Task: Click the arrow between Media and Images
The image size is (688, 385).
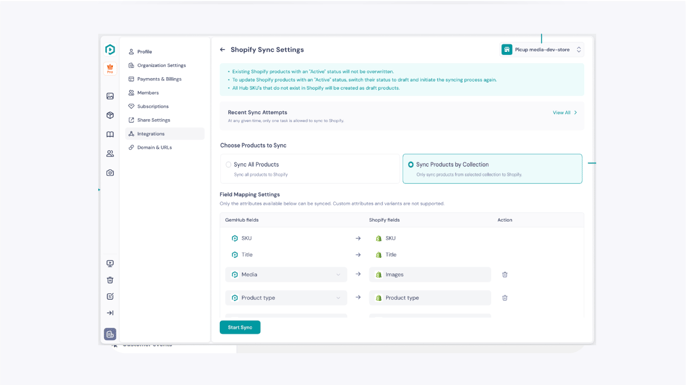Action: tap(358, 274)
